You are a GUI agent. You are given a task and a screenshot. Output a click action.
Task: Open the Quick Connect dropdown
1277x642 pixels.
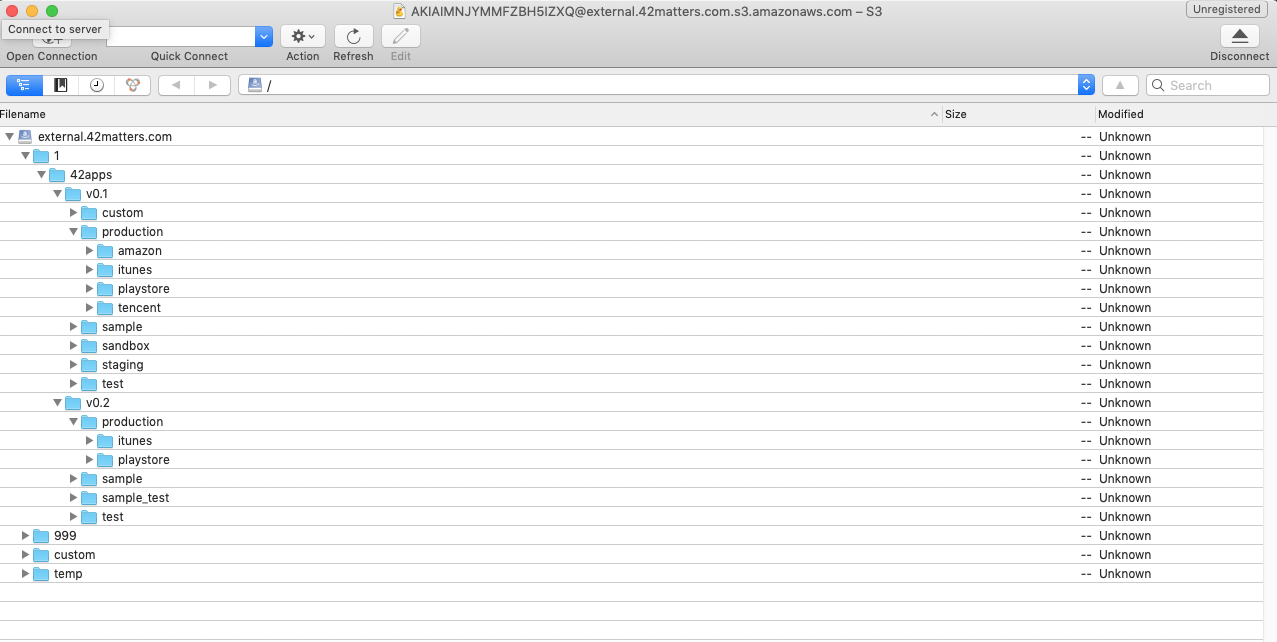point(264,36)
